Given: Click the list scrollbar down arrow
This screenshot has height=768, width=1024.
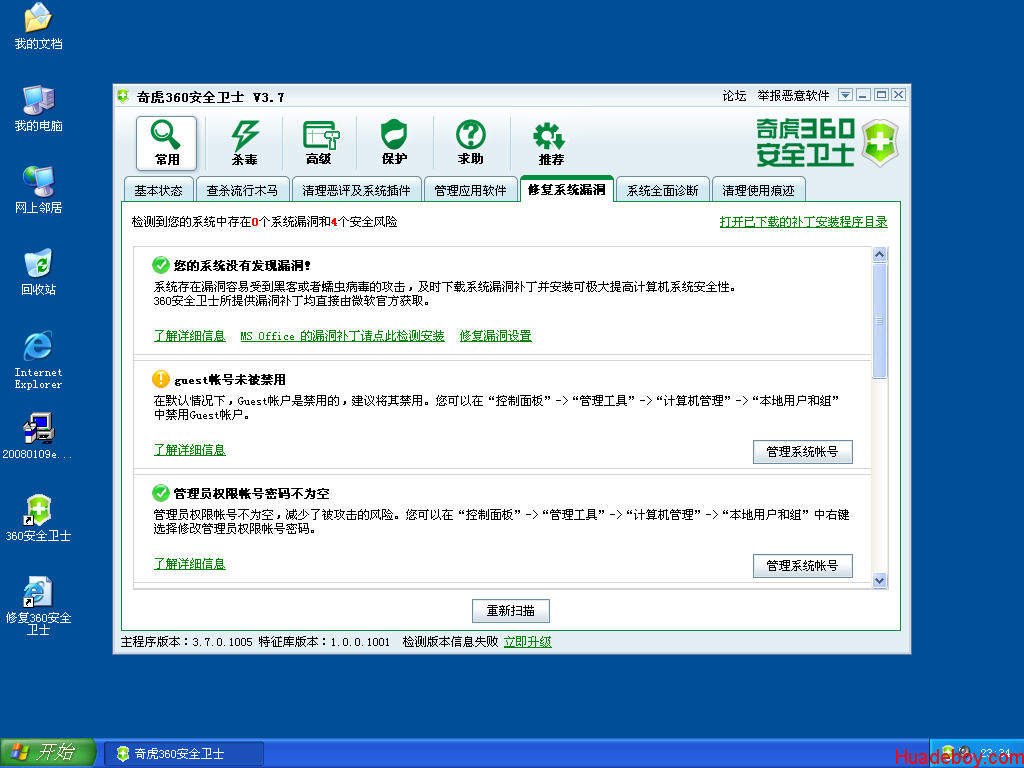Looking at the screenshot, I should (x=880, y=580).
